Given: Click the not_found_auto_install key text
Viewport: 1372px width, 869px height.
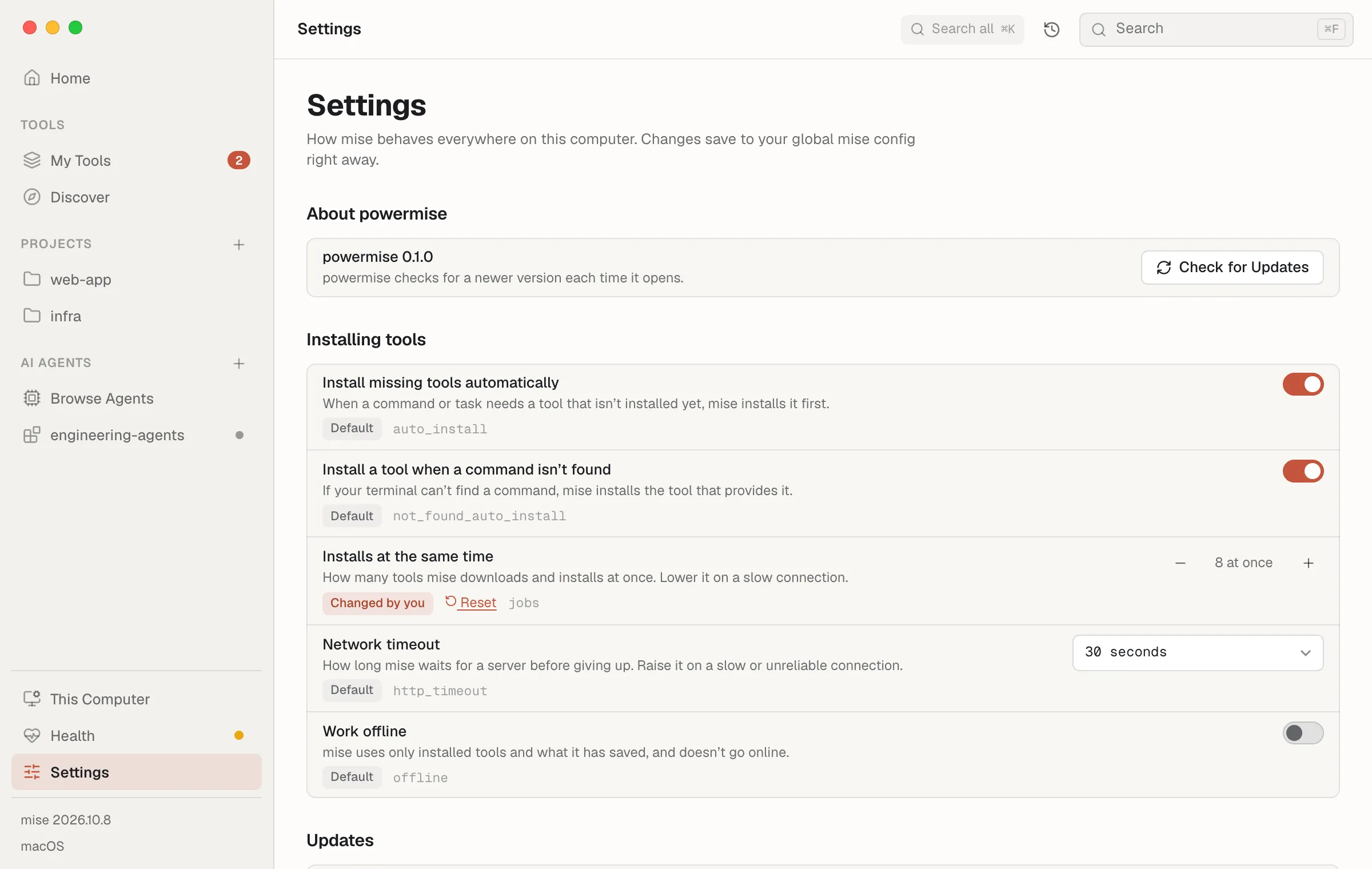Looking at the screenshot, I should point(479,516).
